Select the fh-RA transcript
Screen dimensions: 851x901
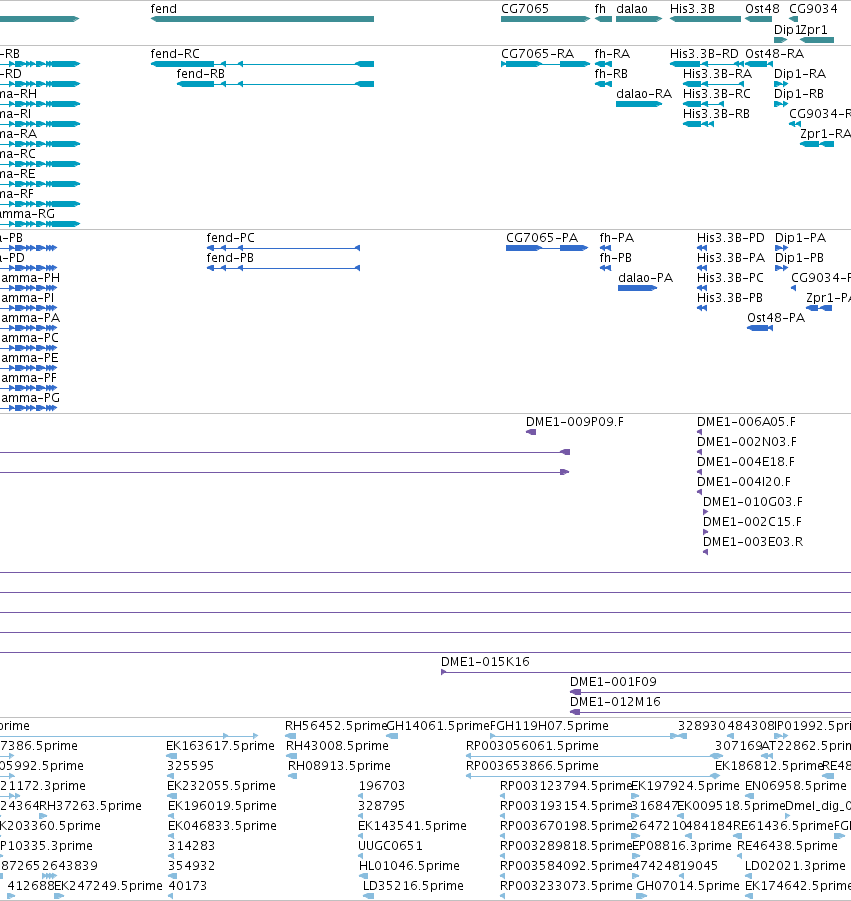[x=603, y=64]
